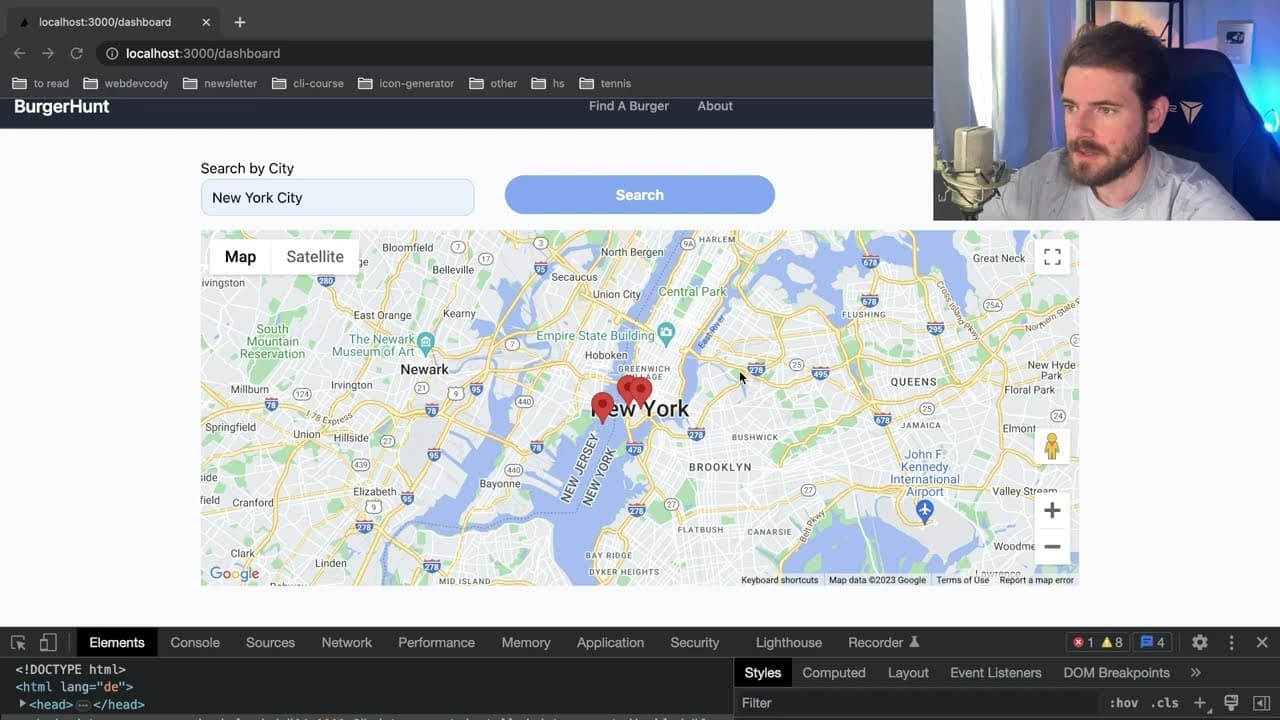This screenshot has height=720, width=1280.
Task: Click the leftmost red map marker
Action: click(602, 405)
